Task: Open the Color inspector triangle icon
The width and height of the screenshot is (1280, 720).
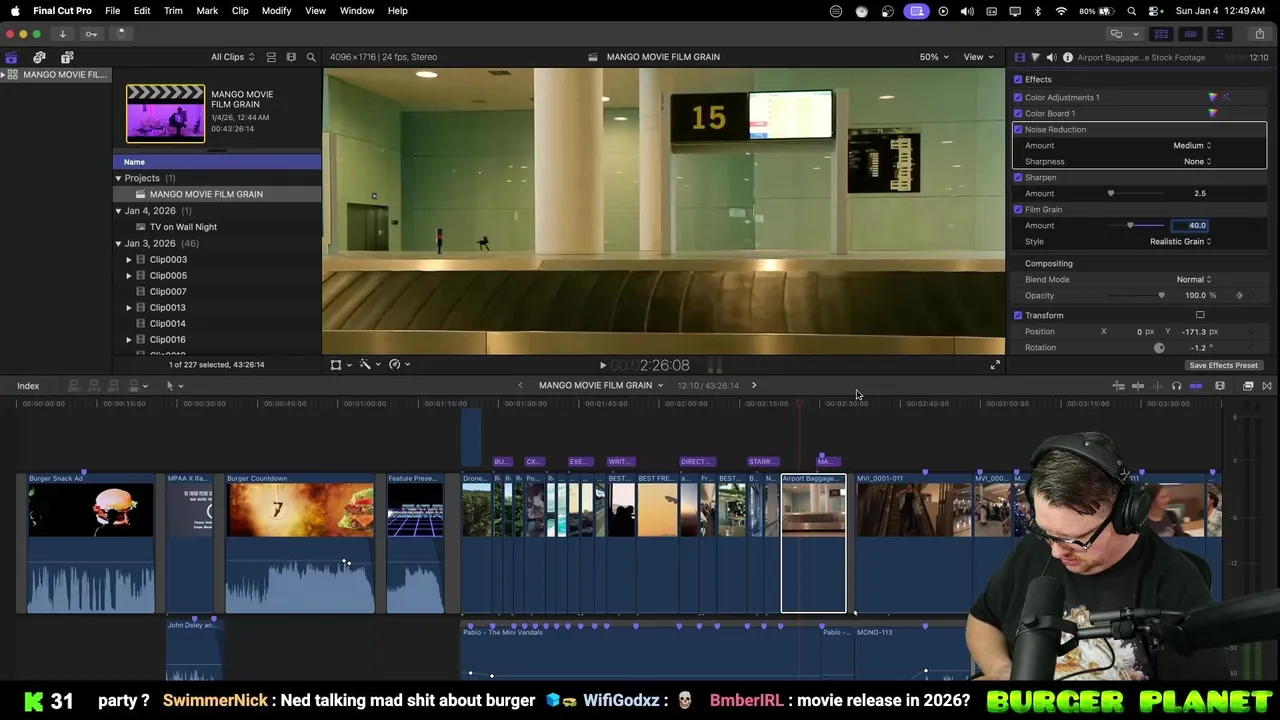Action: pos(1035,57)
